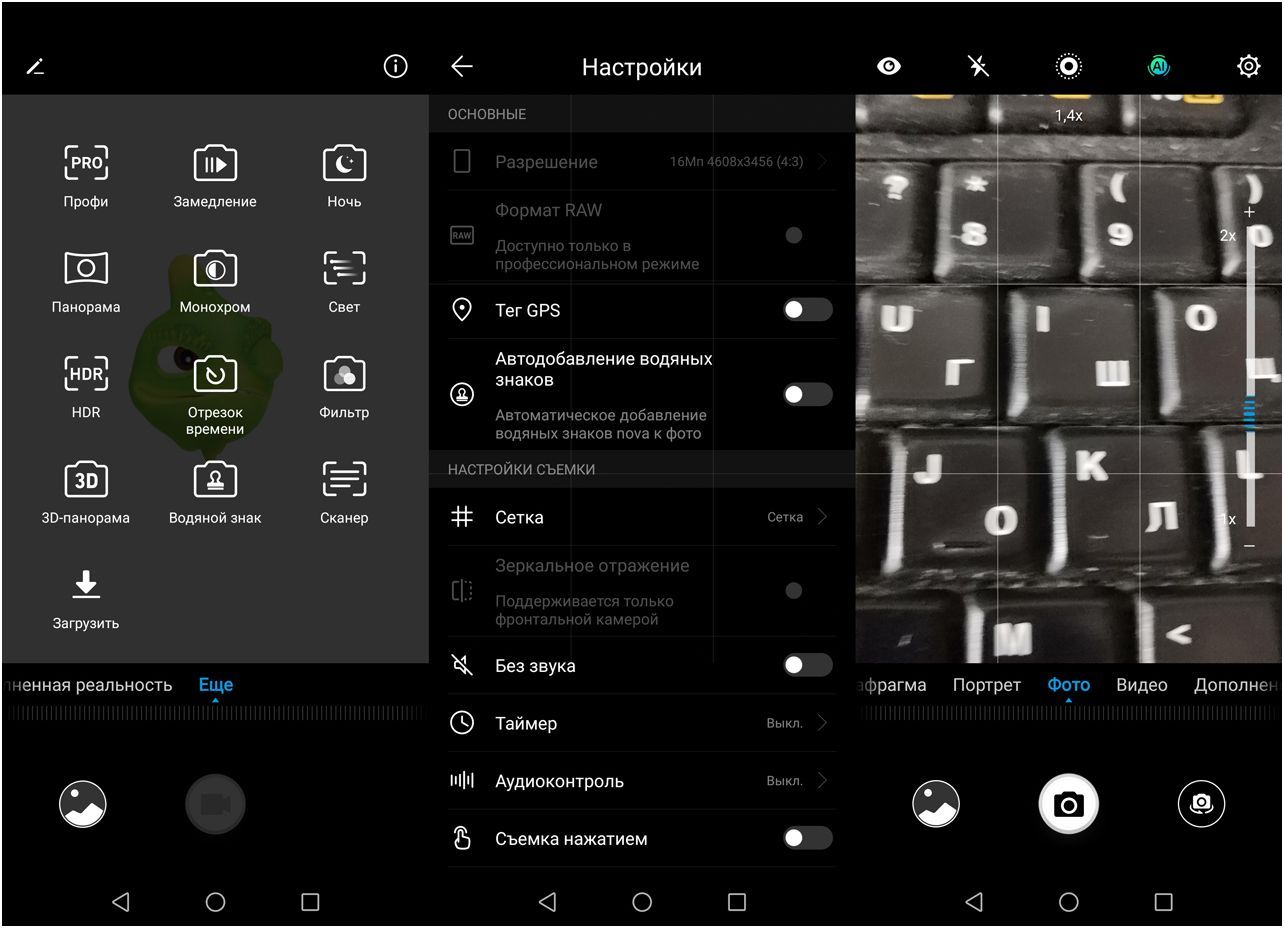1284x928 pixels.
Task: Expand the Таймер setting
Action: click(642, 723)
